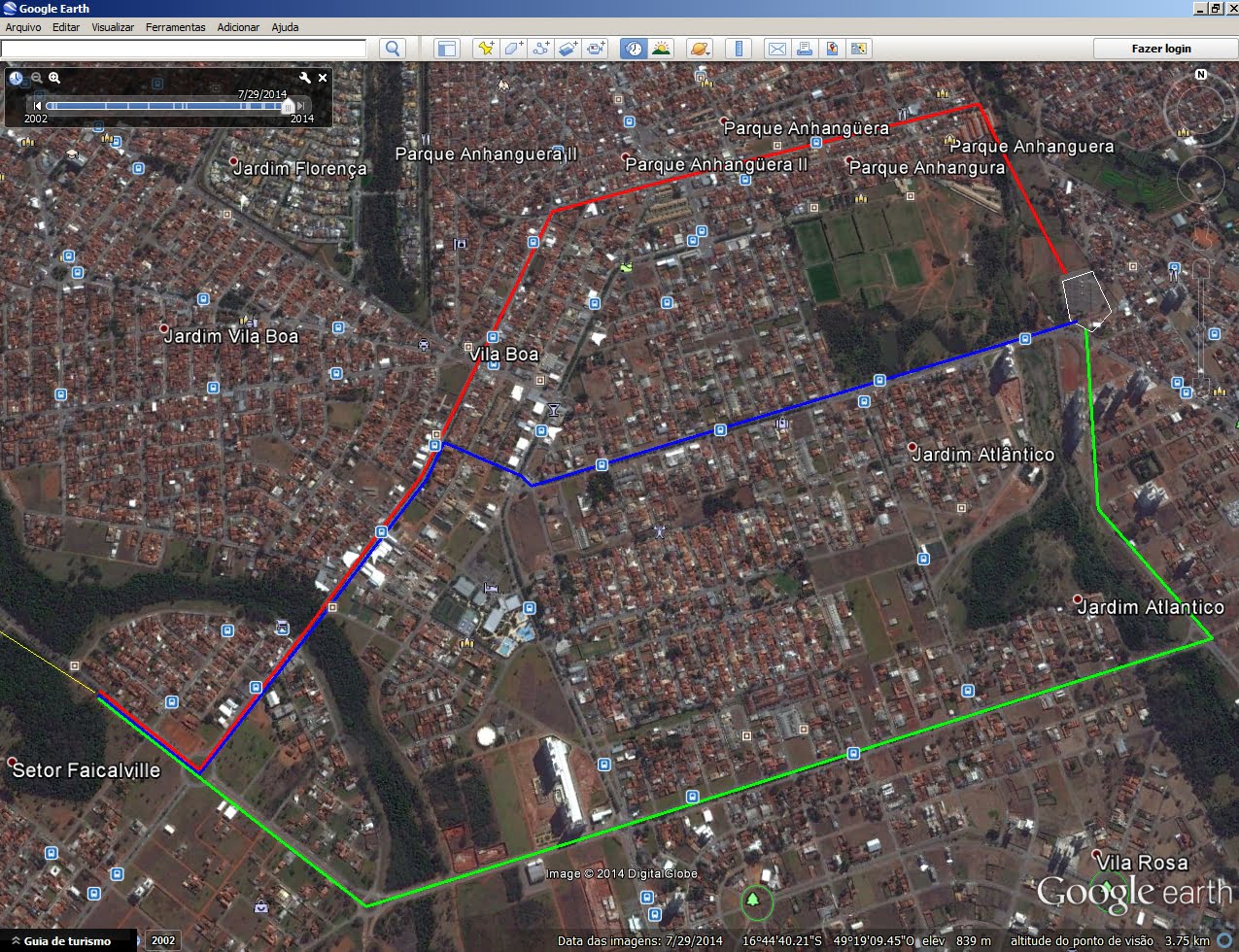
Task: Add a placemark with the pushpin icon
Action: tap(485, 49)
